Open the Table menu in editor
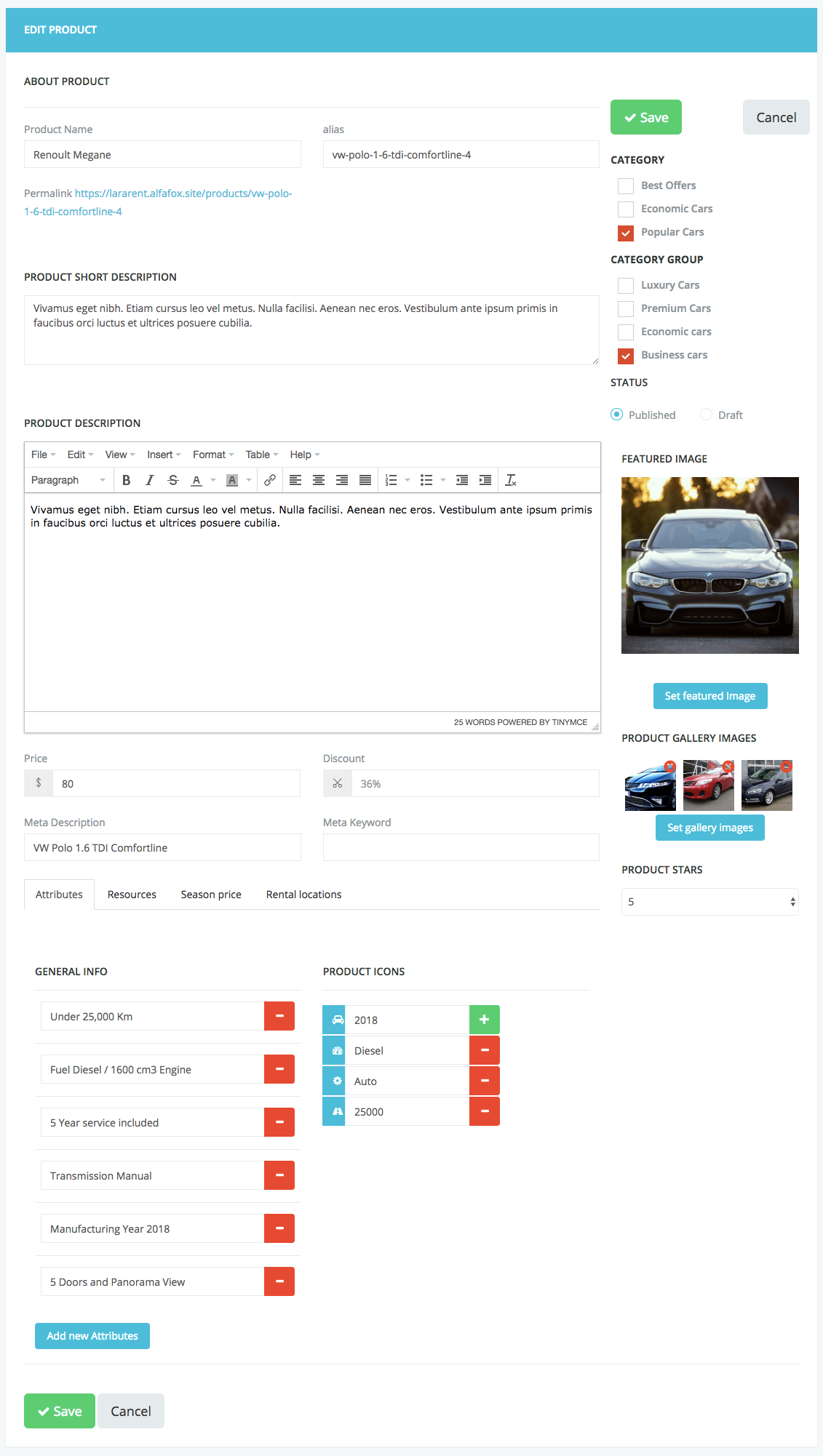 pyautogui.click(x=262, y=455)
